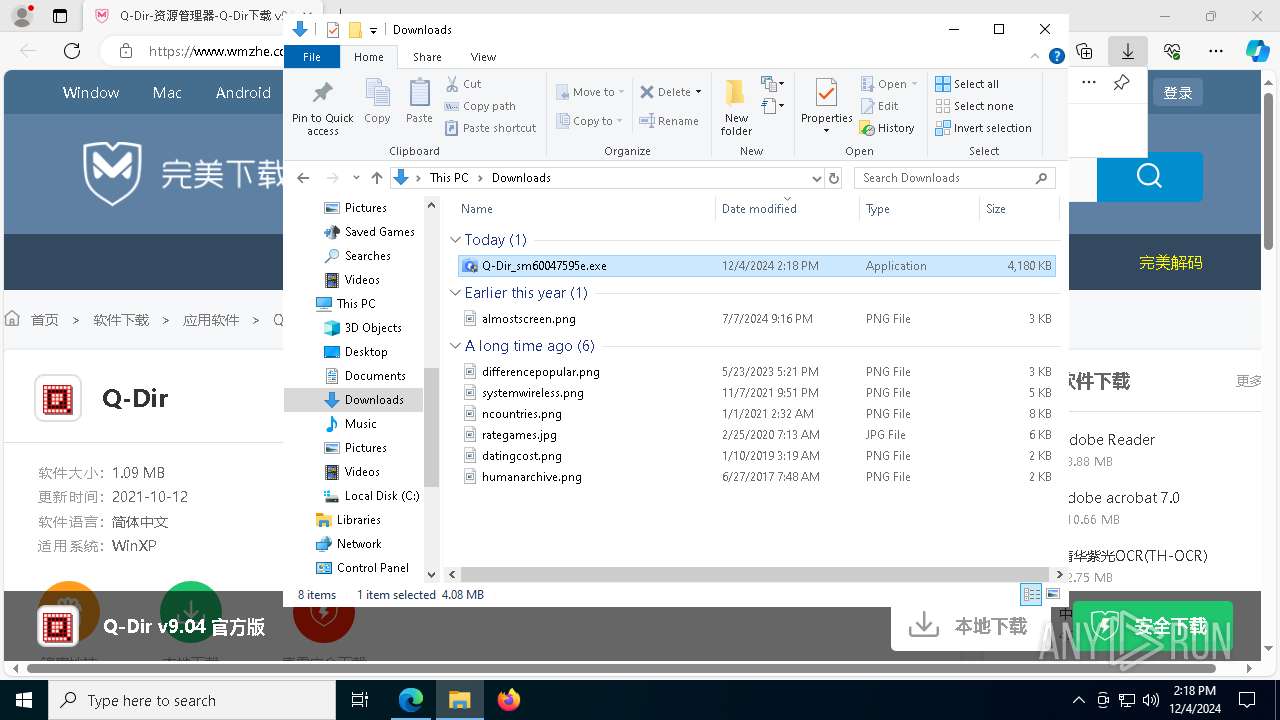Select Saved Games in navigation pane
The height and width of the screenshot is (720, 1280).
(379, 232)
